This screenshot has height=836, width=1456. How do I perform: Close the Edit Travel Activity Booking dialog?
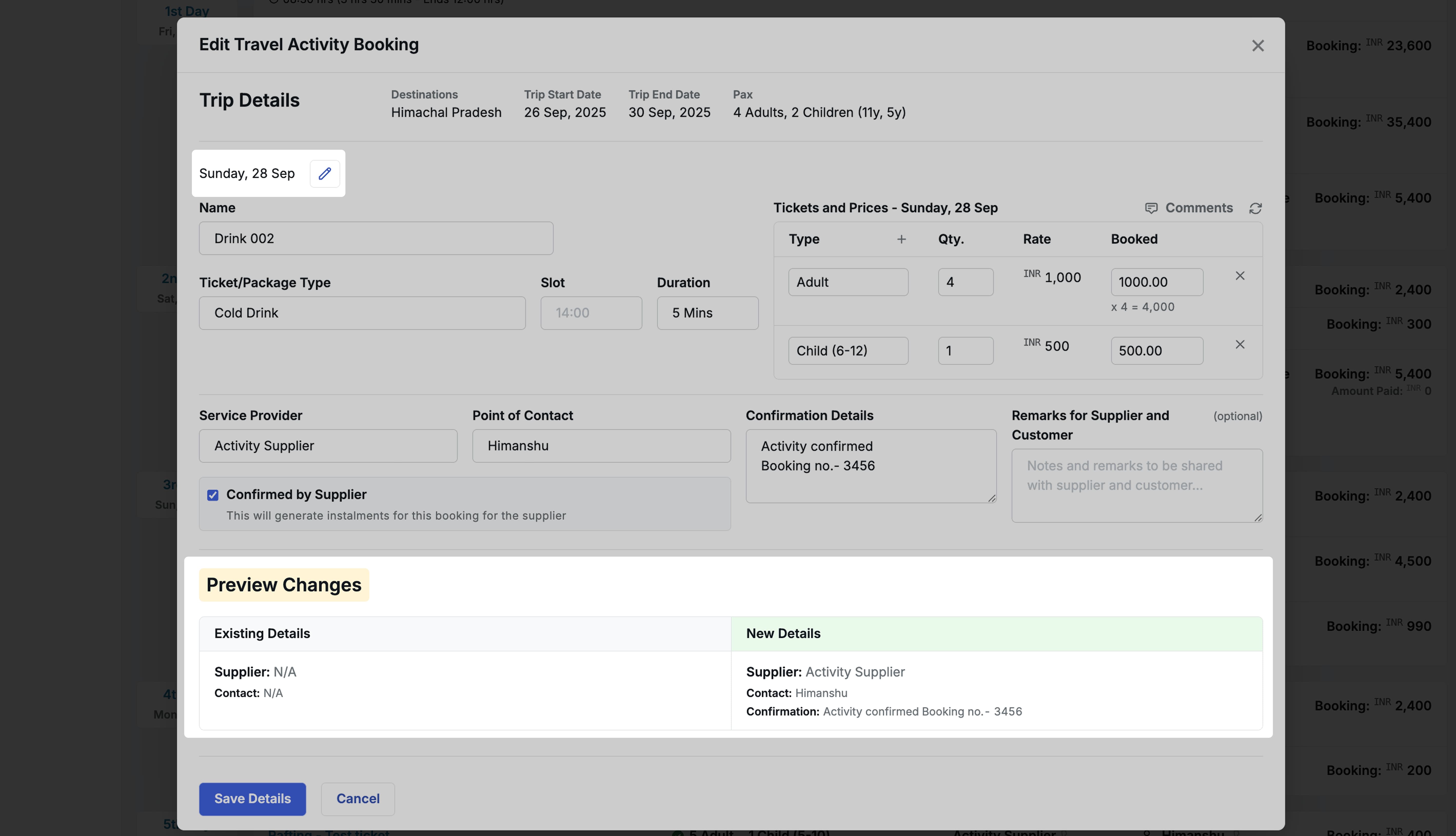[x=1258, y=45]
